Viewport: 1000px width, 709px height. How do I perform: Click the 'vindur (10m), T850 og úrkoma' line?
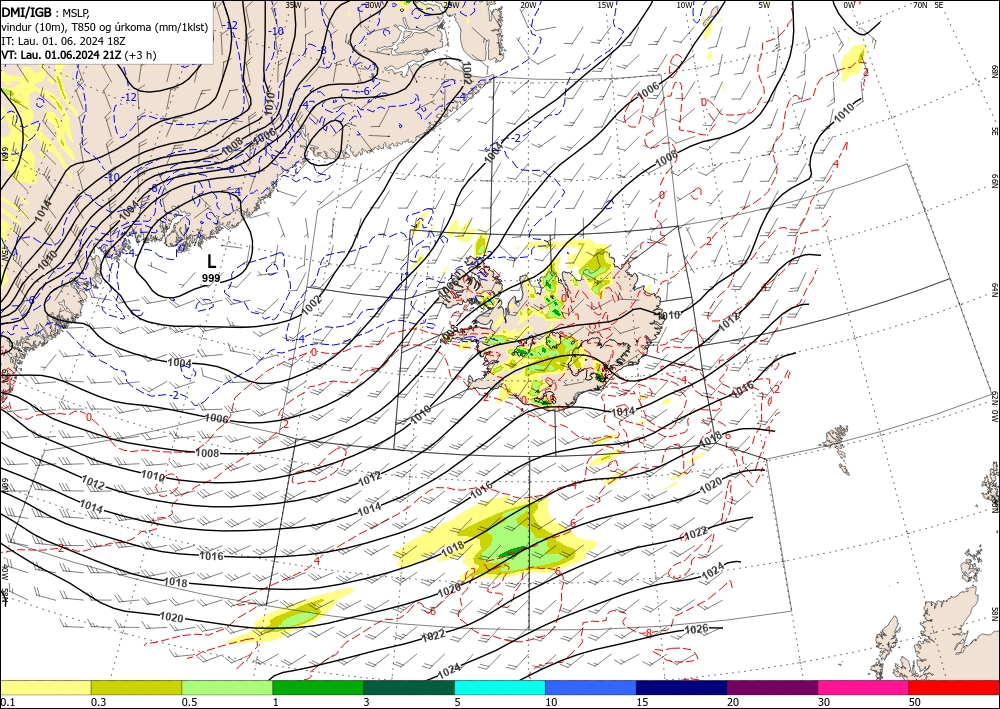pos(105,26)
